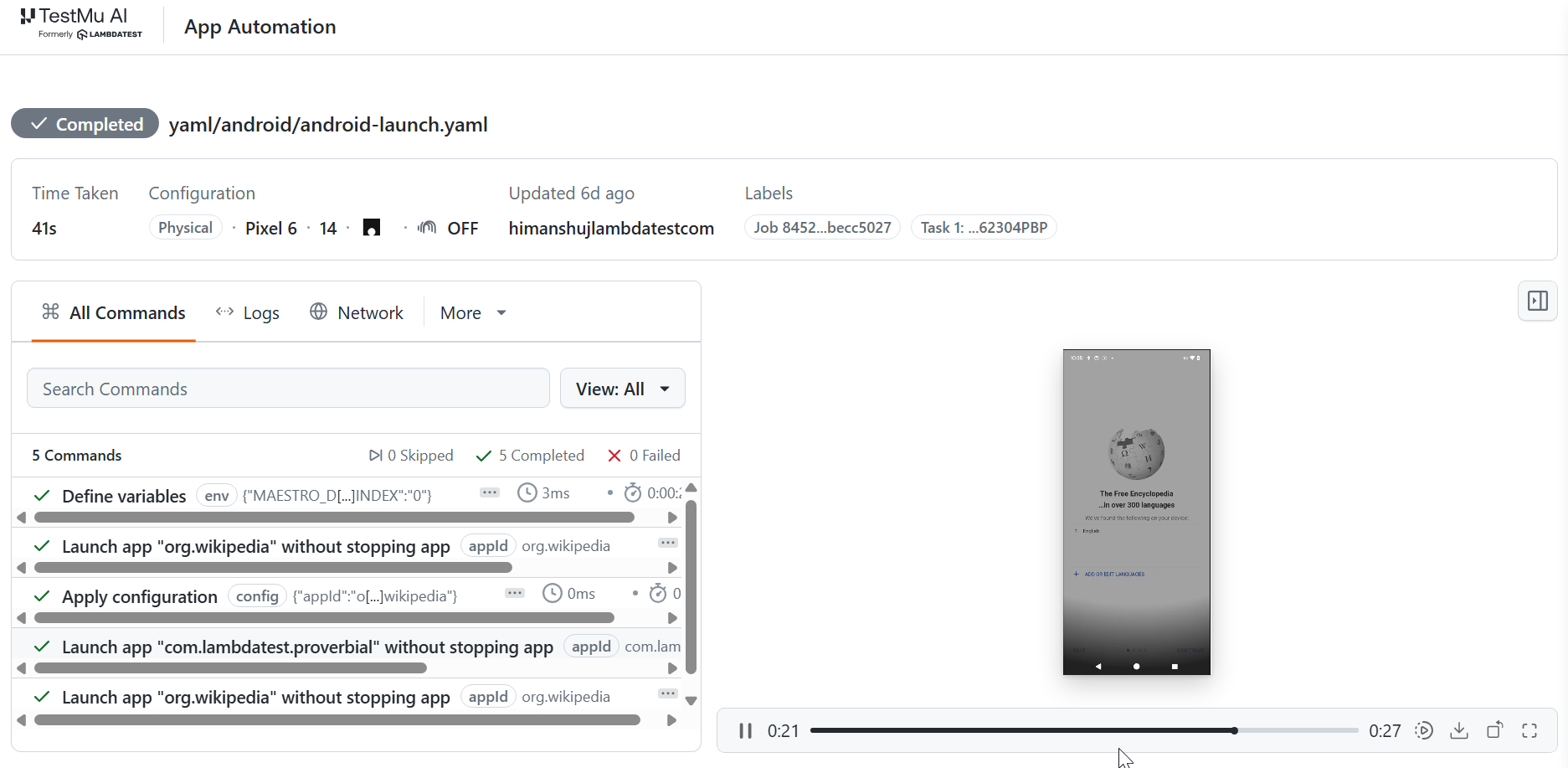Click ellipsis on last org.wikipedia launch row
This screenshot has width=1568, height=768.
(668, 693)
